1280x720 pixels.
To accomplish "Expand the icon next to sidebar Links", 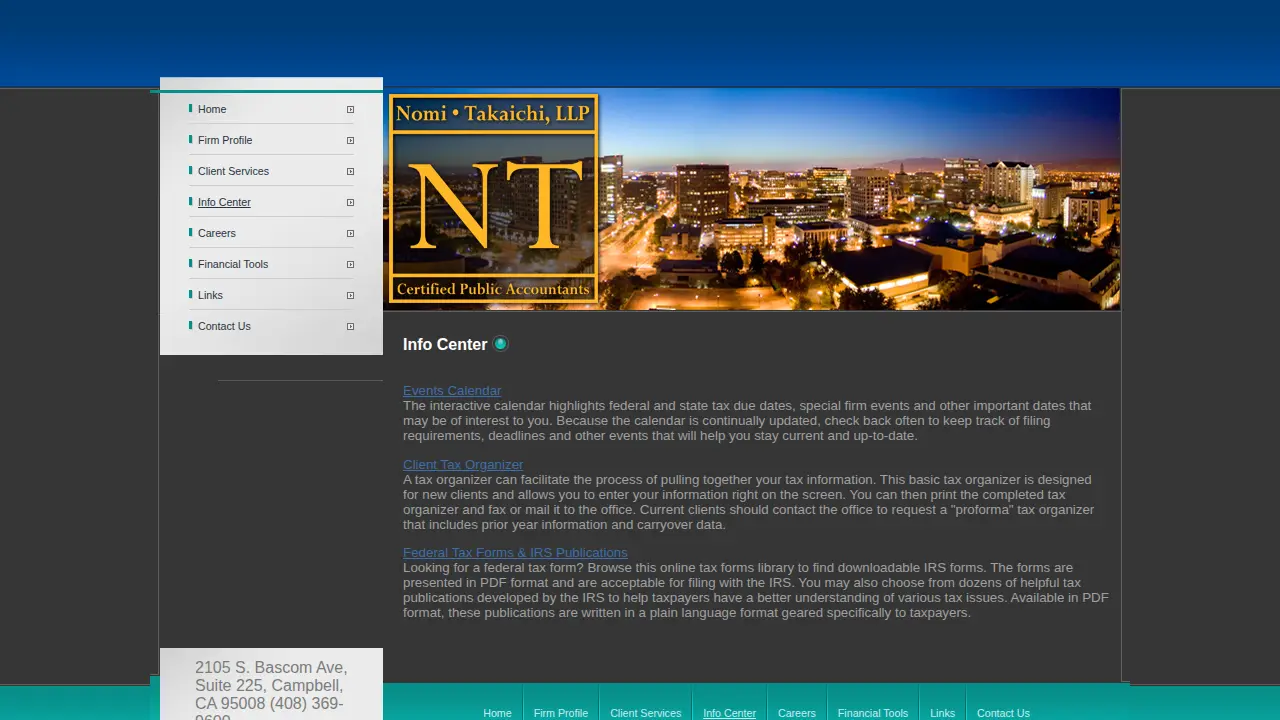I will 350,296.
